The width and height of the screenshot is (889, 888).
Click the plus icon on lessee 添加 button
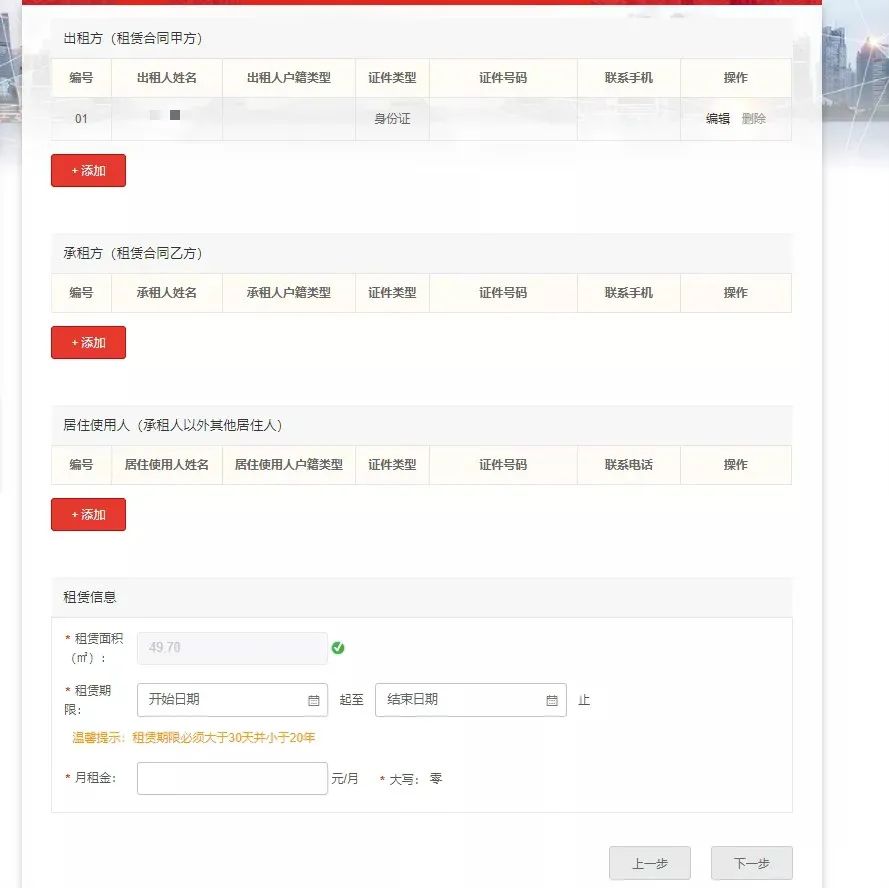pos(74,342)
